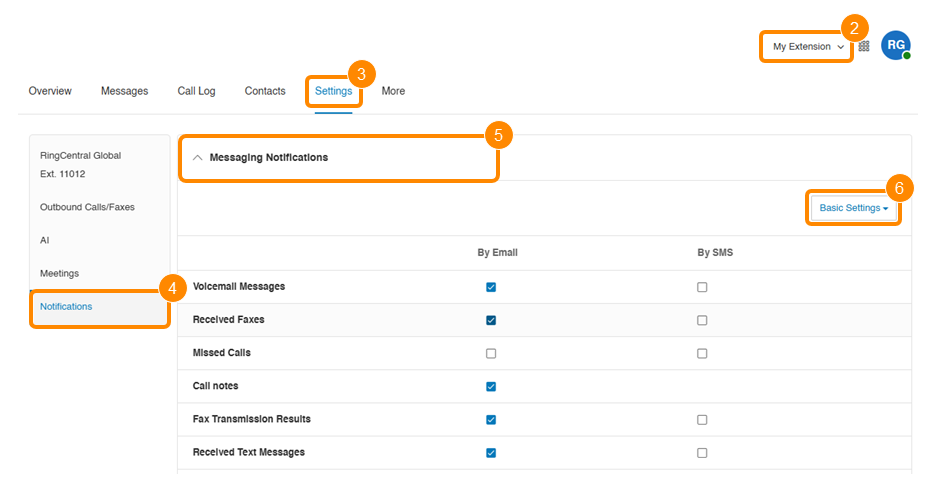This screenshot has height=488, width=934.
Task: Check Fax Transmission Results By SMS
Action: point(702,420)
